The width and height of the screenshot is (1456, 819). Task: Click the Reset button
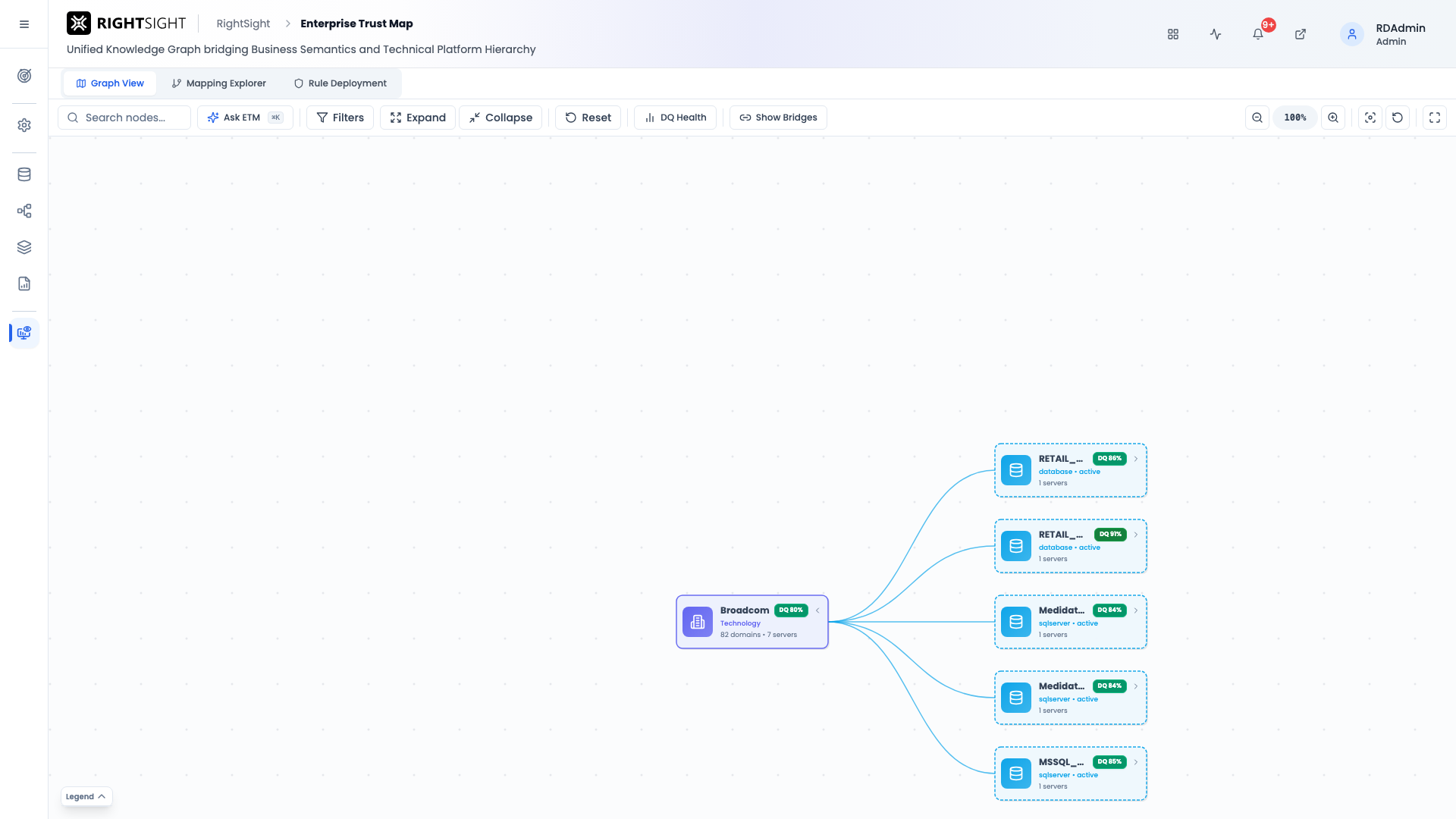[x=588, y=118]
